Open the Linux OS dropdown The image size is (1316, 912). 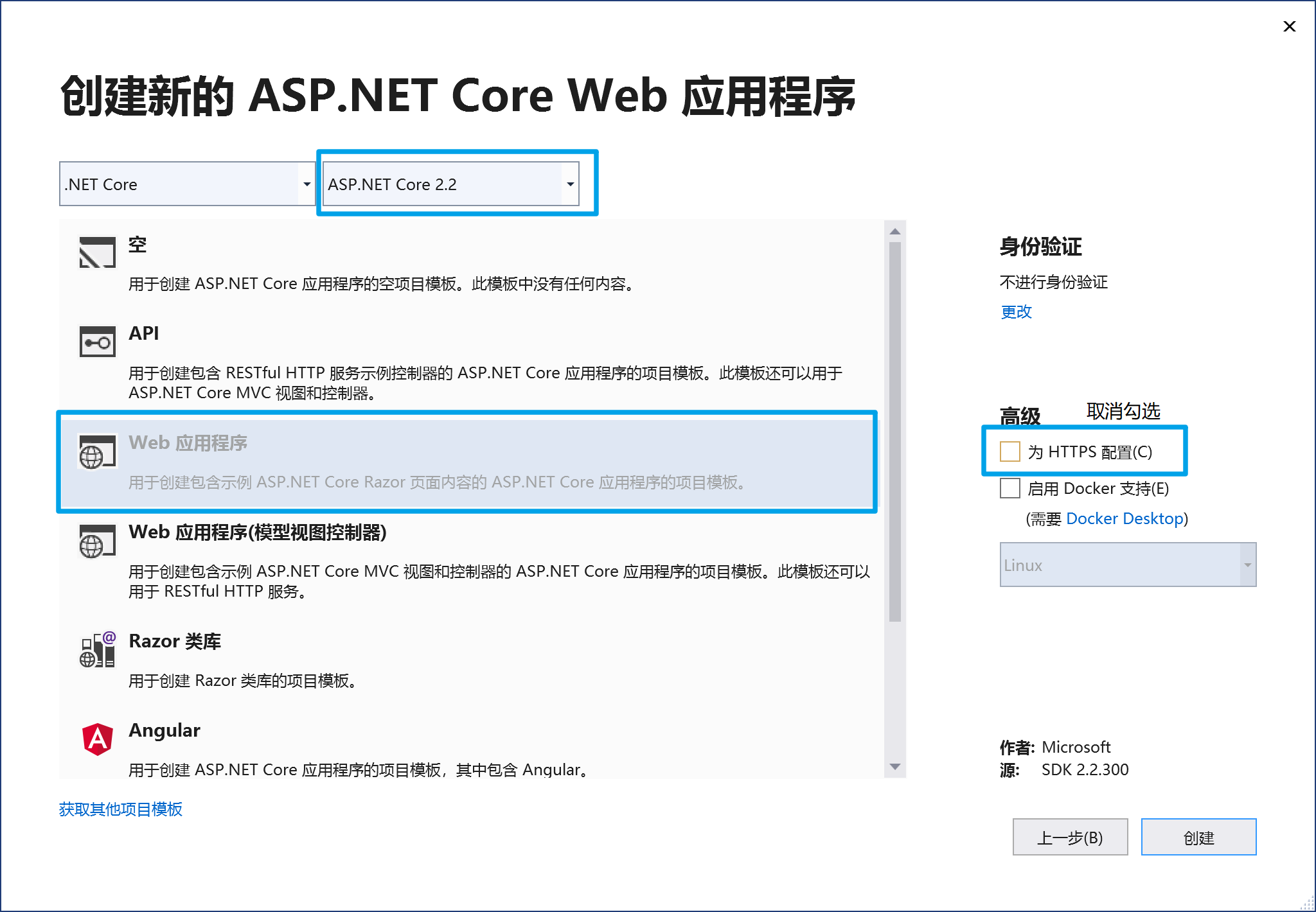[1247, 565]
